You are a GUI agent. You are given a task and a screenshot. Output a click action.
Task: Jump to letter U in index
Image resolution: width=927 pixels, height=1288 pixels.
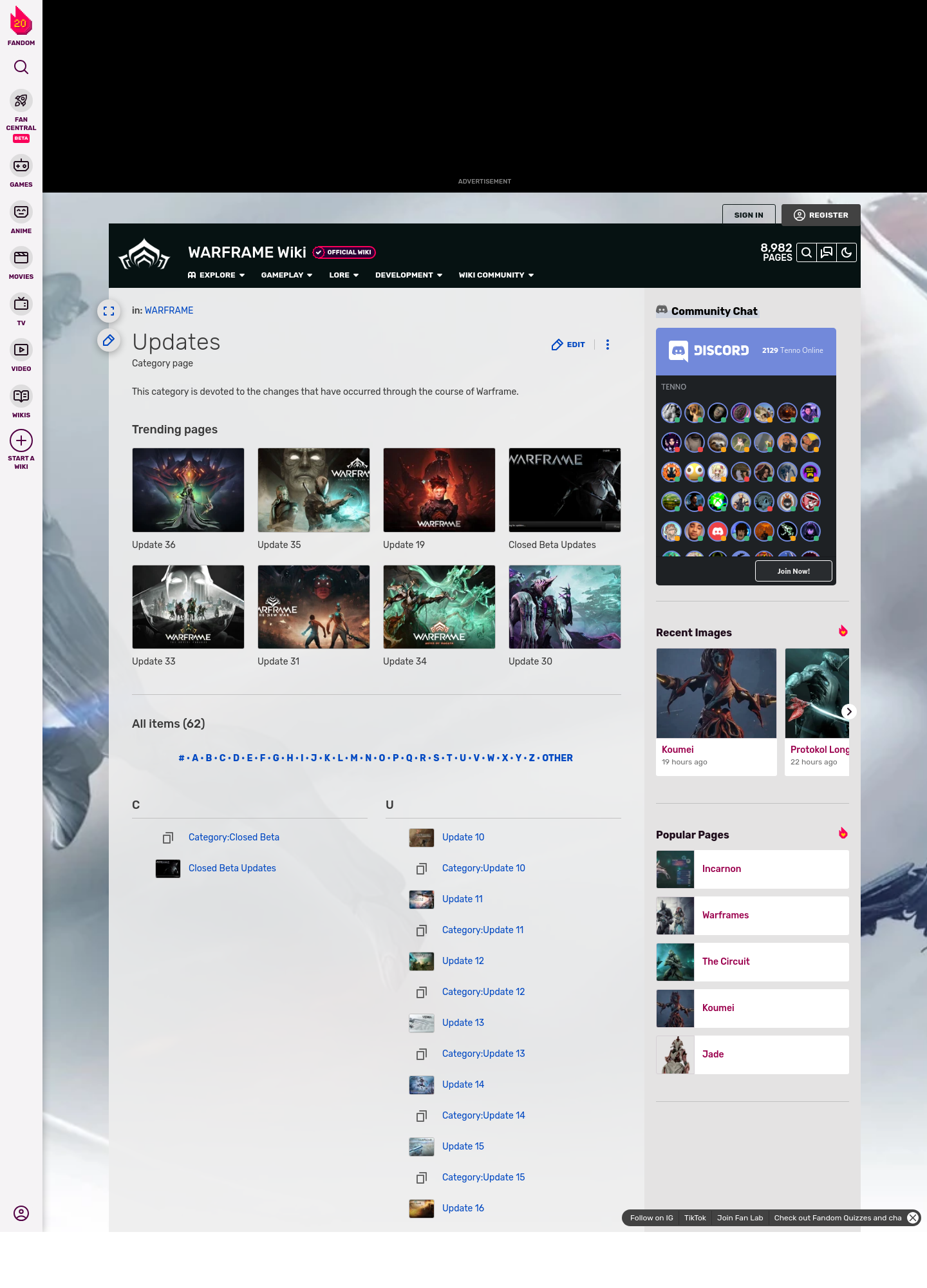point(463,758)
